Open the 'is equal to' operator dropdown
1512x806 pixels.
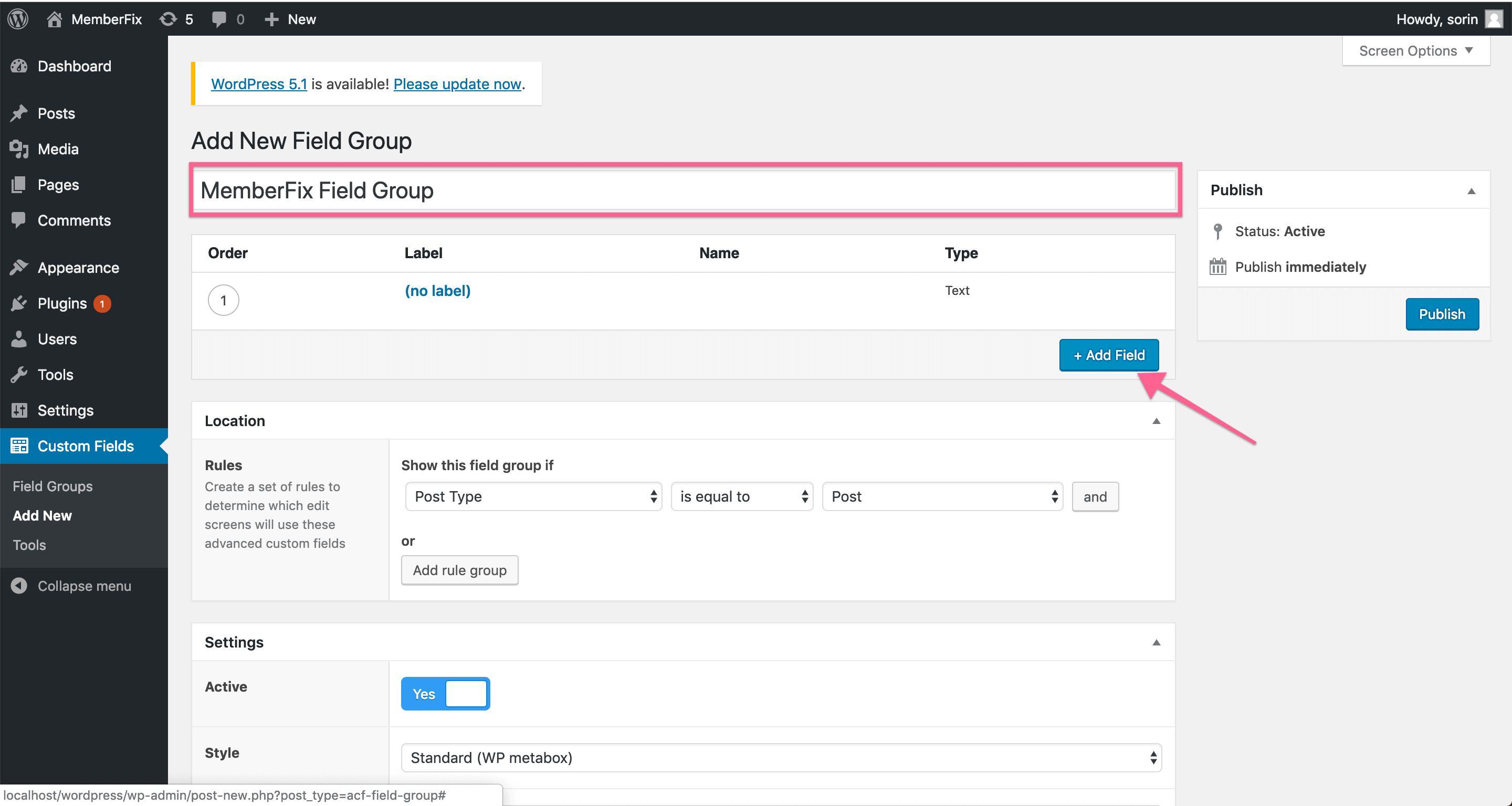742,496
